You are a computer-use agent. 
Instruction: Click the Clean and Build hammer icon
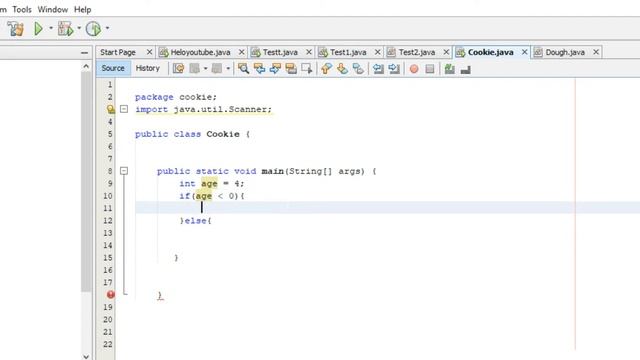(x=16, y=29)
